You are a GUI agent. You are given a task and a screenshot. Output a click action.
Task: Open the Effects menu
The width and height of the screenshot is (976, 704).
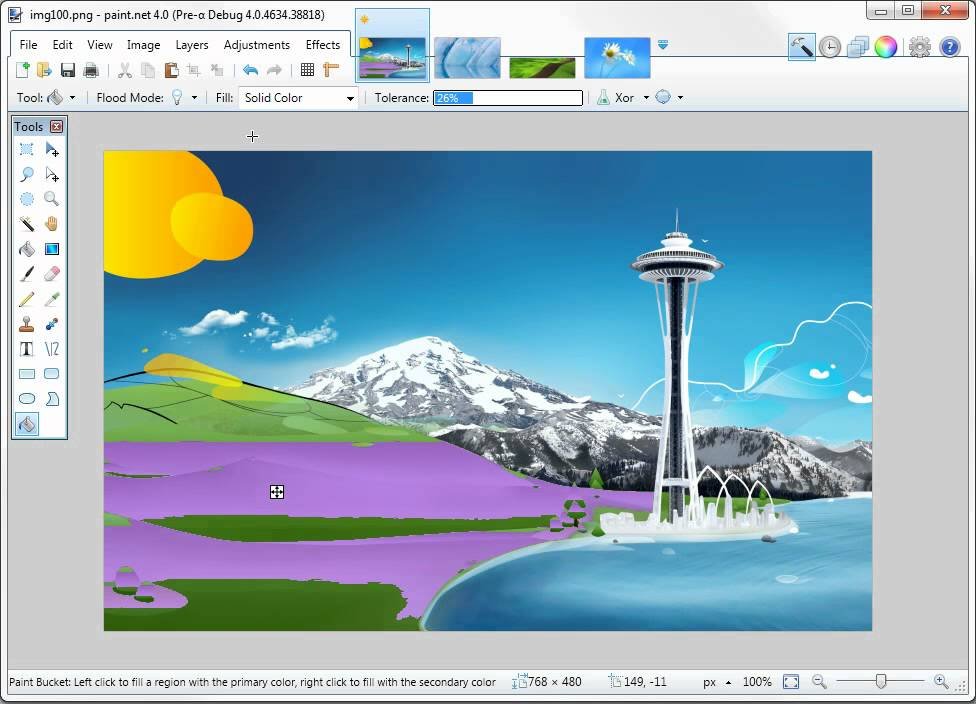[x=322, y=45]
